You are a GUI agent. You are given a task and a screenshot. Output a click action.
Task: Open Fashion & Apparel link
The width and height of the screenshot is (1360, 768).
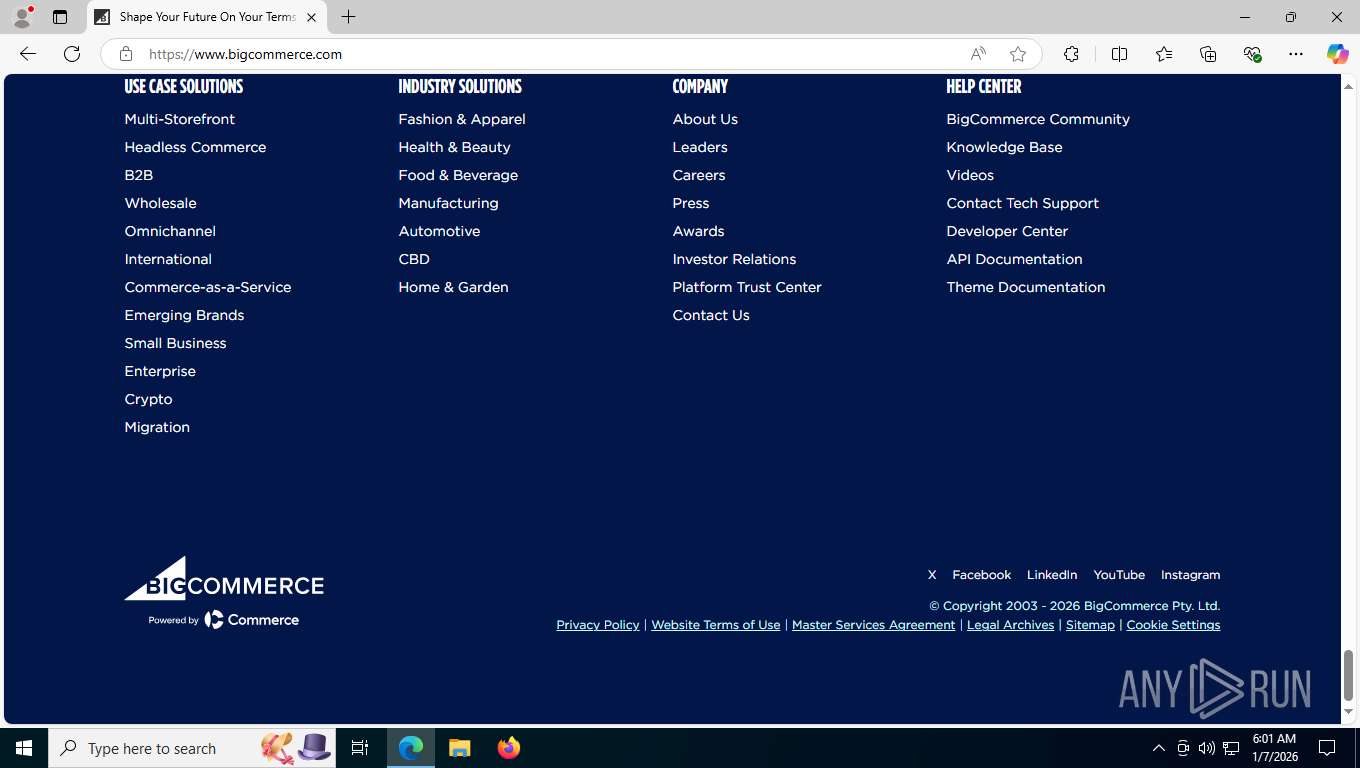462,119
